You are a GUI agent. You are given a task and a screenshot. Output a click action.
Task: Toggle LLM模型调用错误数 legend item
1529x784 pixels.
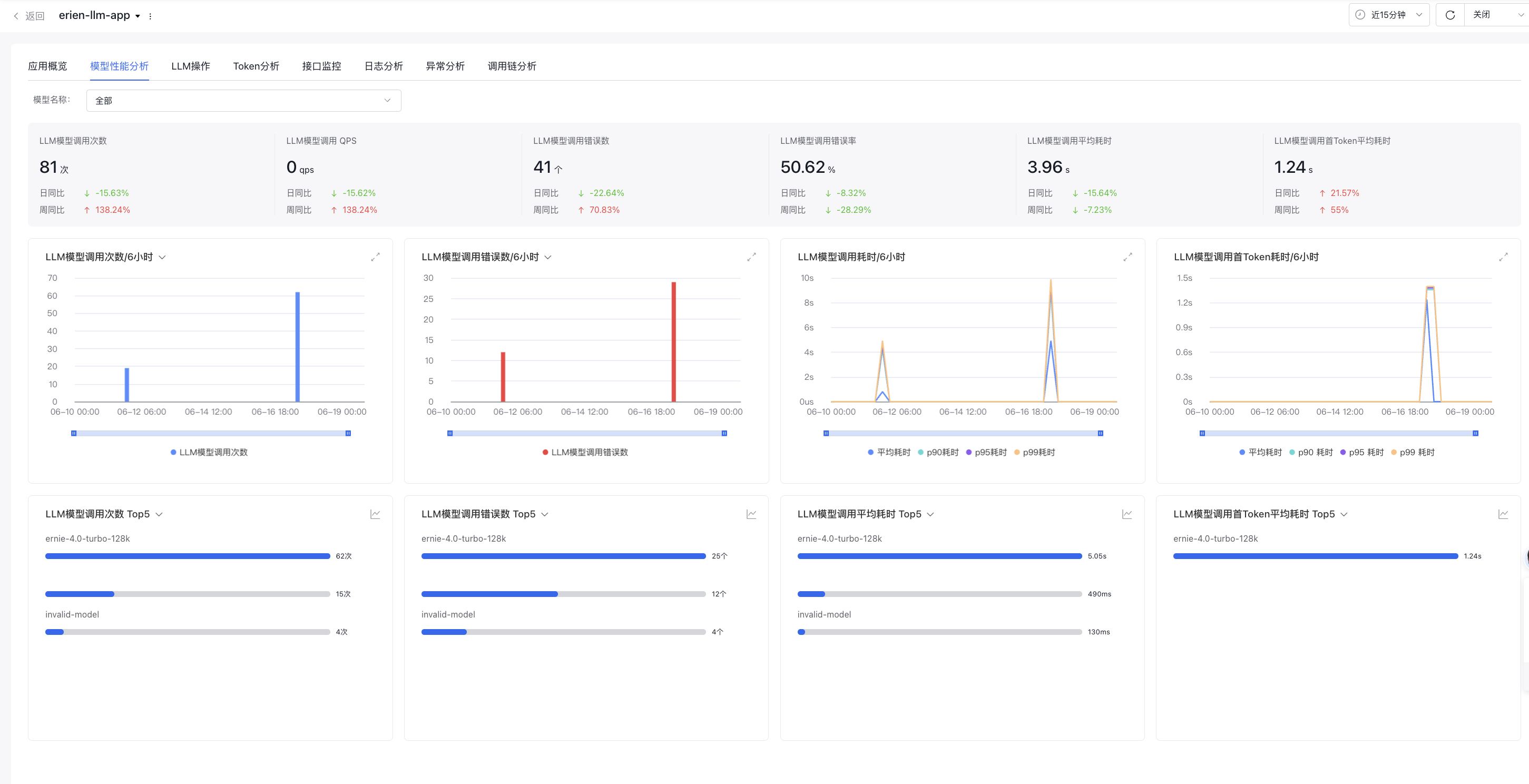(x=585, y=452)
